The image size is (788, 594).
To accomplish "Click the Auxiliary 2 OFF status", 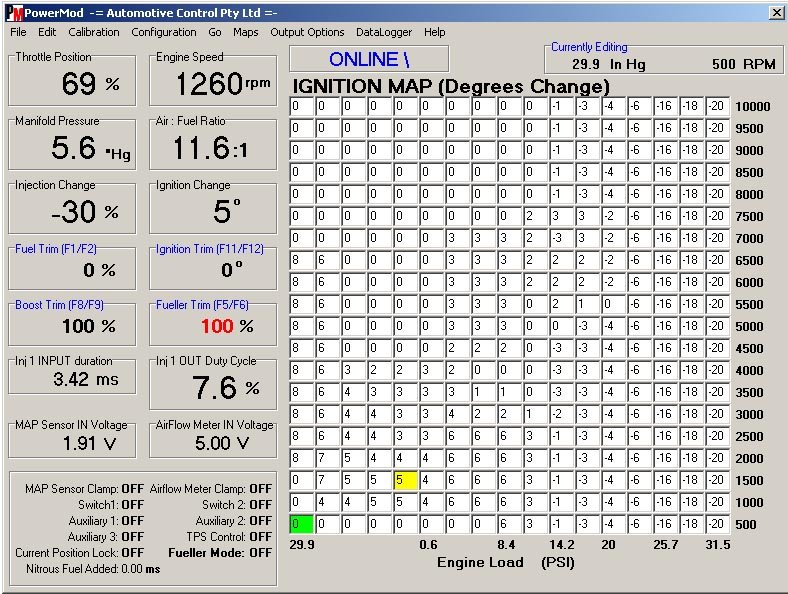I will pyautogui.click(x=261, y=521).
